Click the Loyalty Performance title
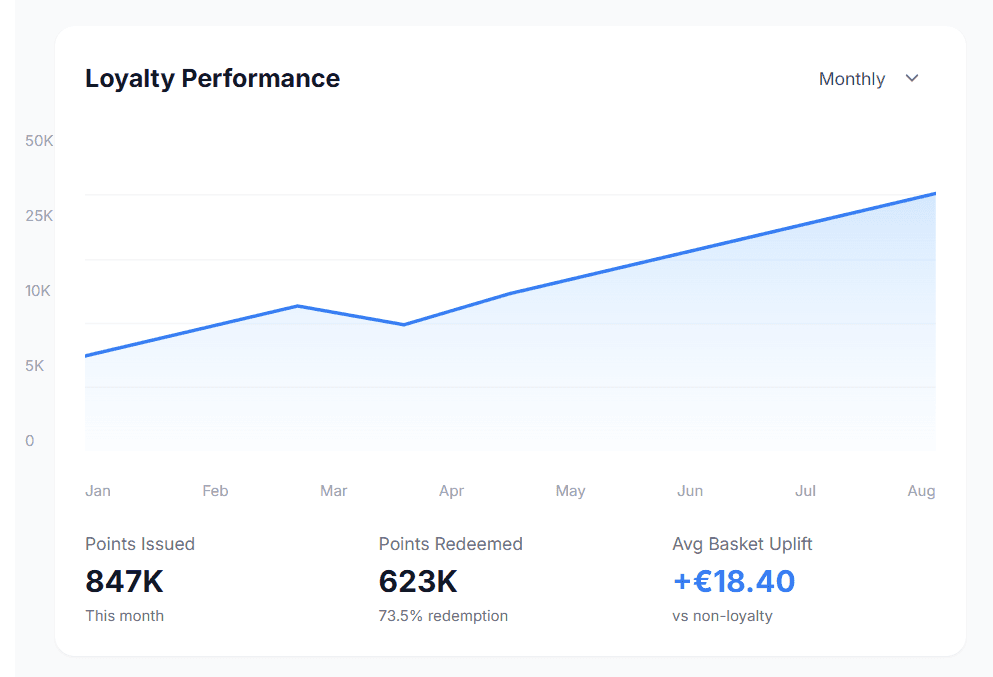The image size is (993, 677). [212, 78]
